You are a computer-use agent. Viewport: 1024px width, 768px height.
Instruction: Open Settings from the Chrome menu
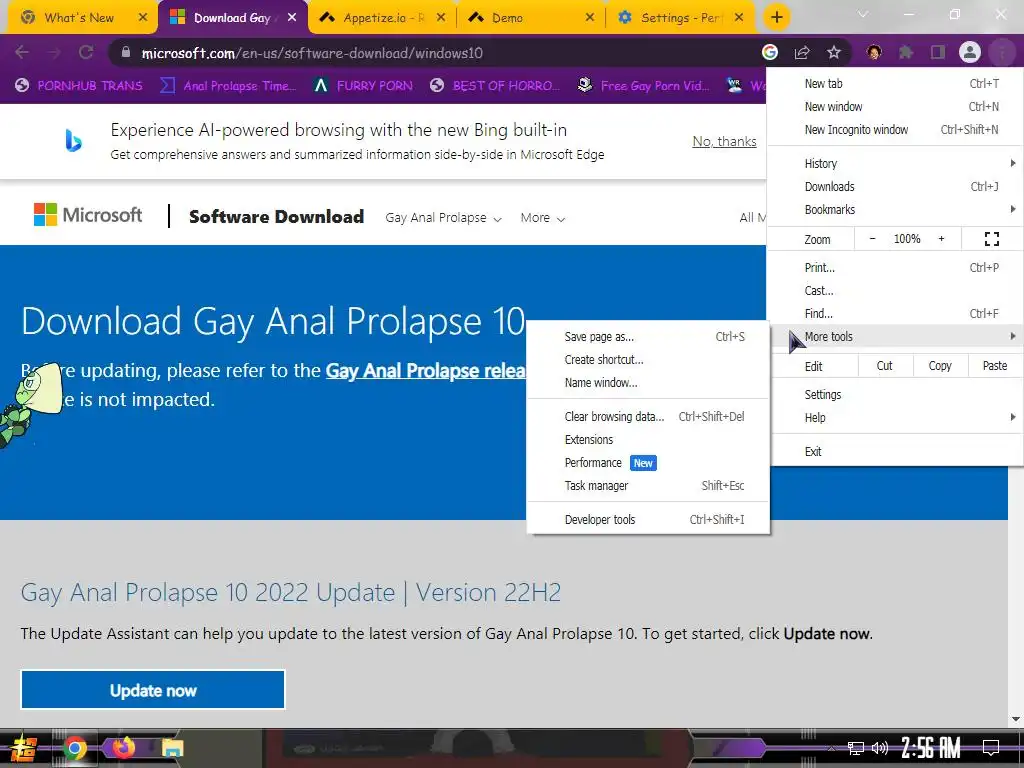click(x=895, y=394)
